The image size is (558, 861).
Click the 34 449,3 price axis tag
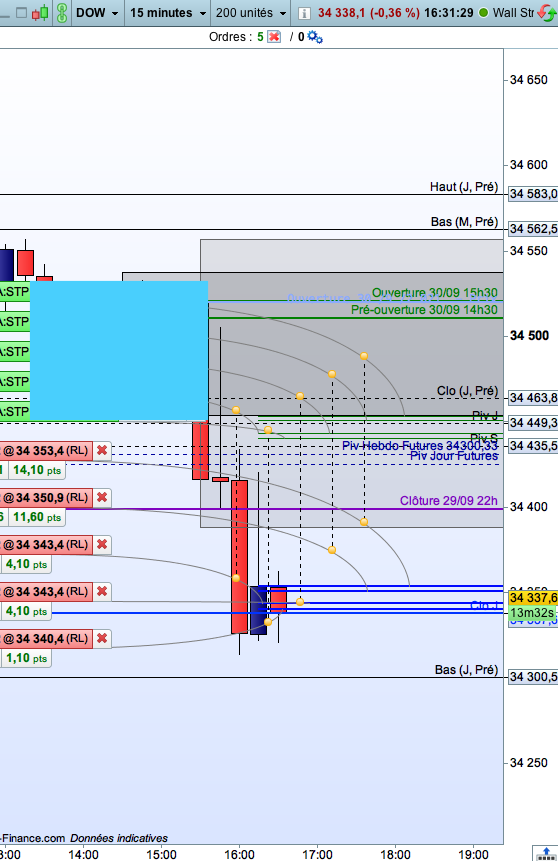coord(533,422)
